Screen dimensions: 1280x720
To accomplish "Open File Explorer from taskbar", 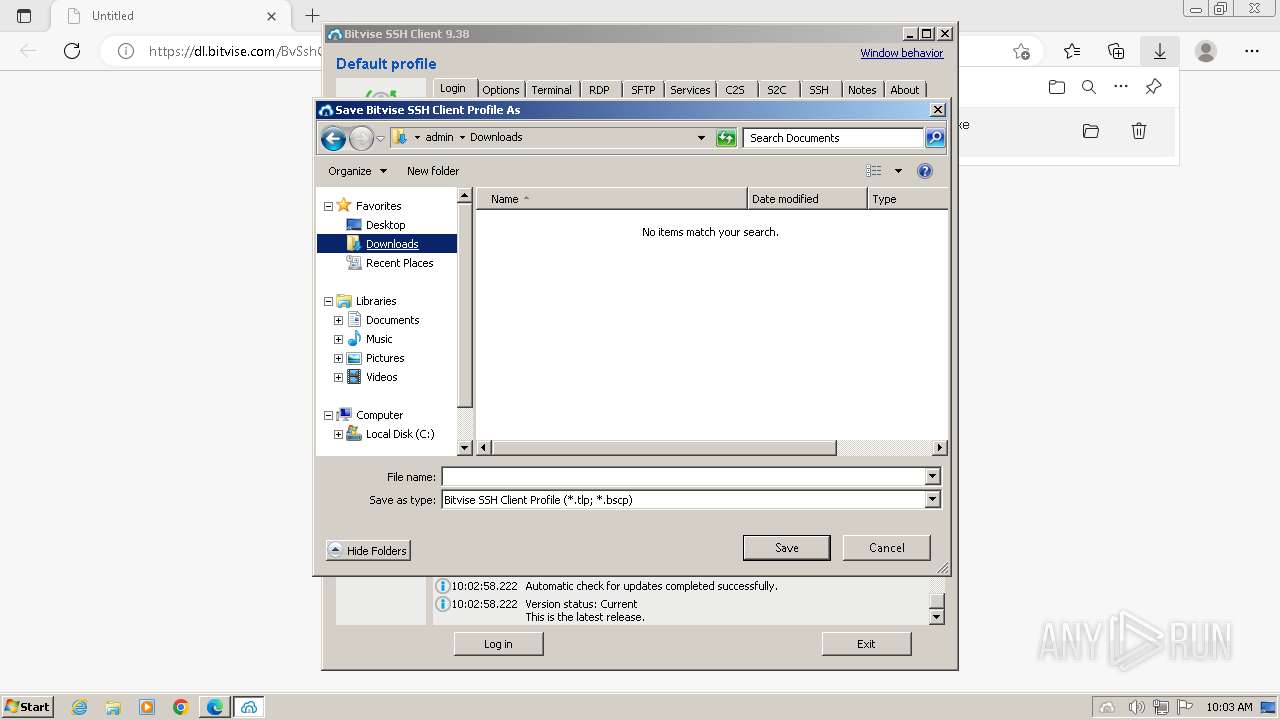I will click(x=113, y=707).
